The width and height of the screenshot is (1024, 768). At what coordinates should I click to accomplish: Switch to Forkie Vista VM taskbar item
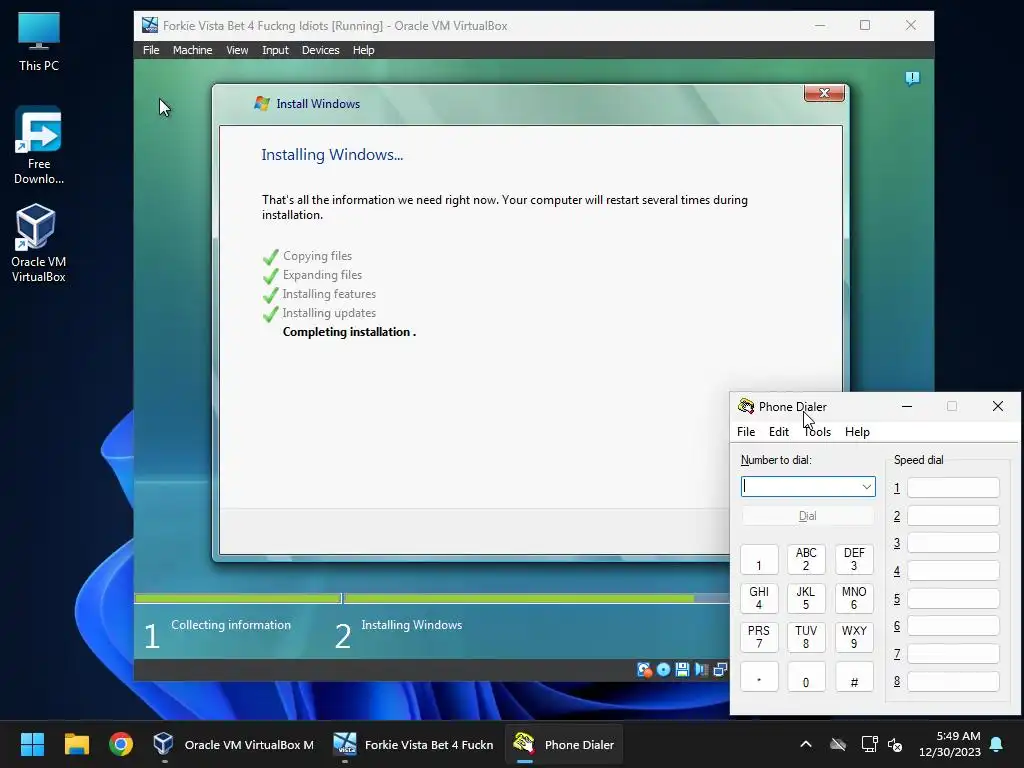coord(413,744)
